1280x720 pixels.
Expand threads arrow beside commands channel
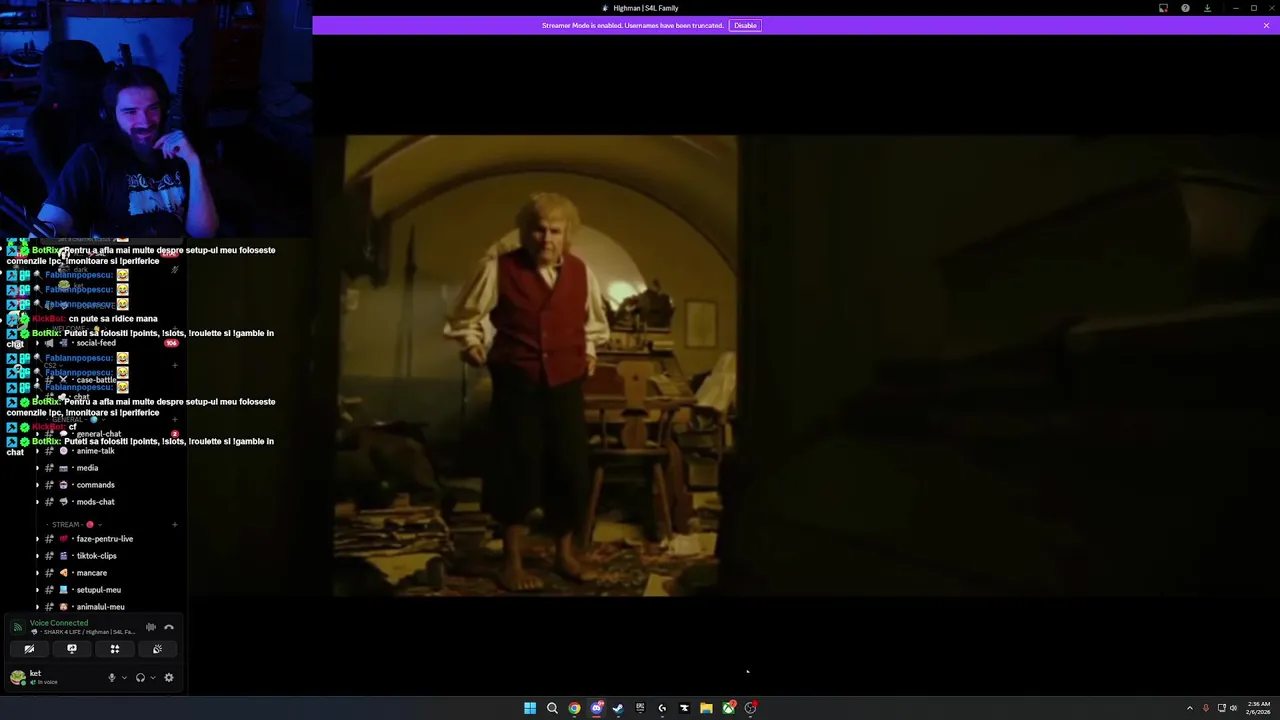click(x=37, y=485)
